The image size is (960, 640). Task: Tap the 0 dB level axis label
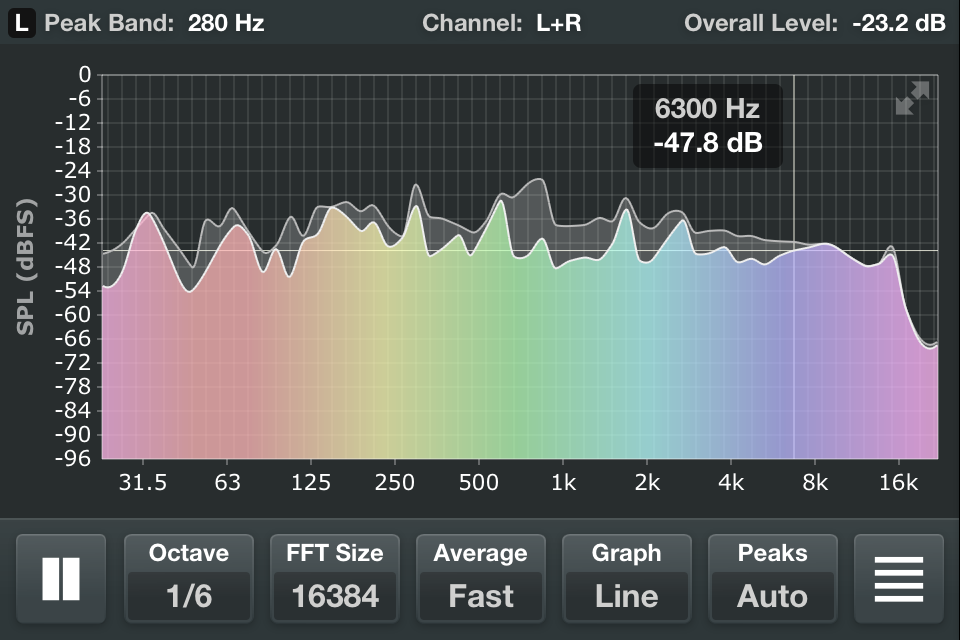[x=84, y=75]
